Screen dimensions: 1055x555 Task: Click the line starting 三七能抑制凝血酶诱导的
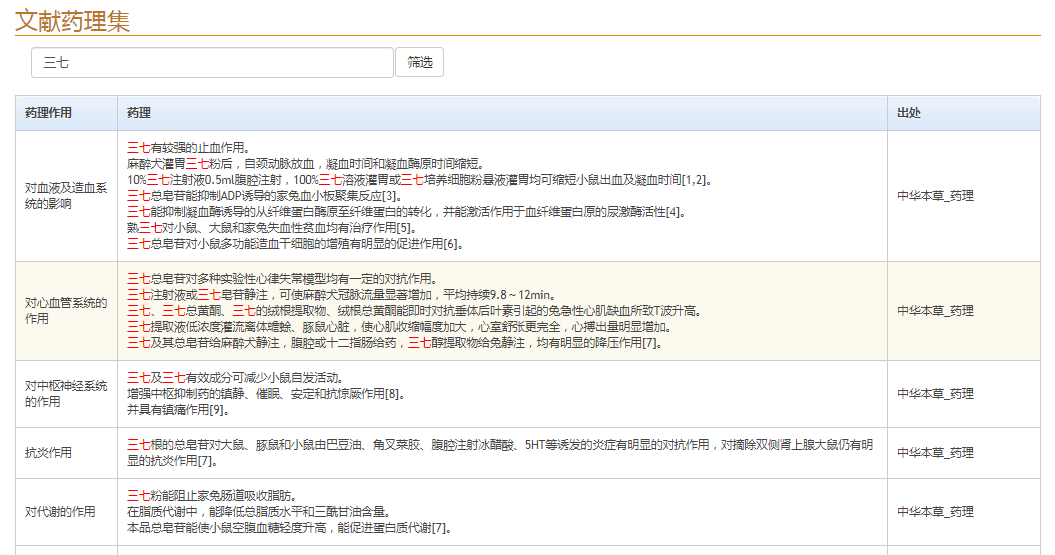(407, 213)
